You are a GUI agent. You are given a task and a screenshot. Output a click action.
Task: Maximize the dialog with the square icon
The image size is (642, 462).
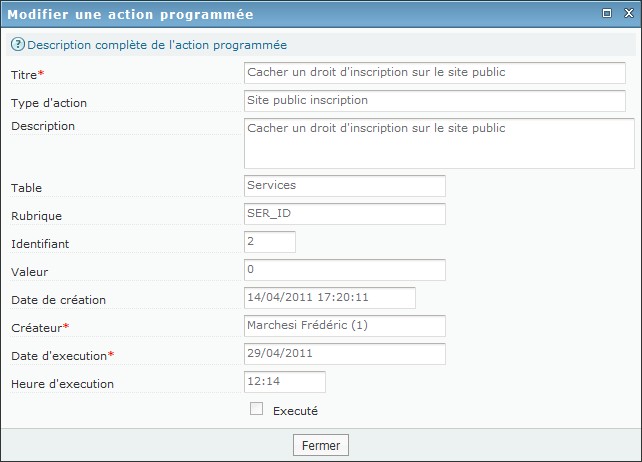coord(607,13)
